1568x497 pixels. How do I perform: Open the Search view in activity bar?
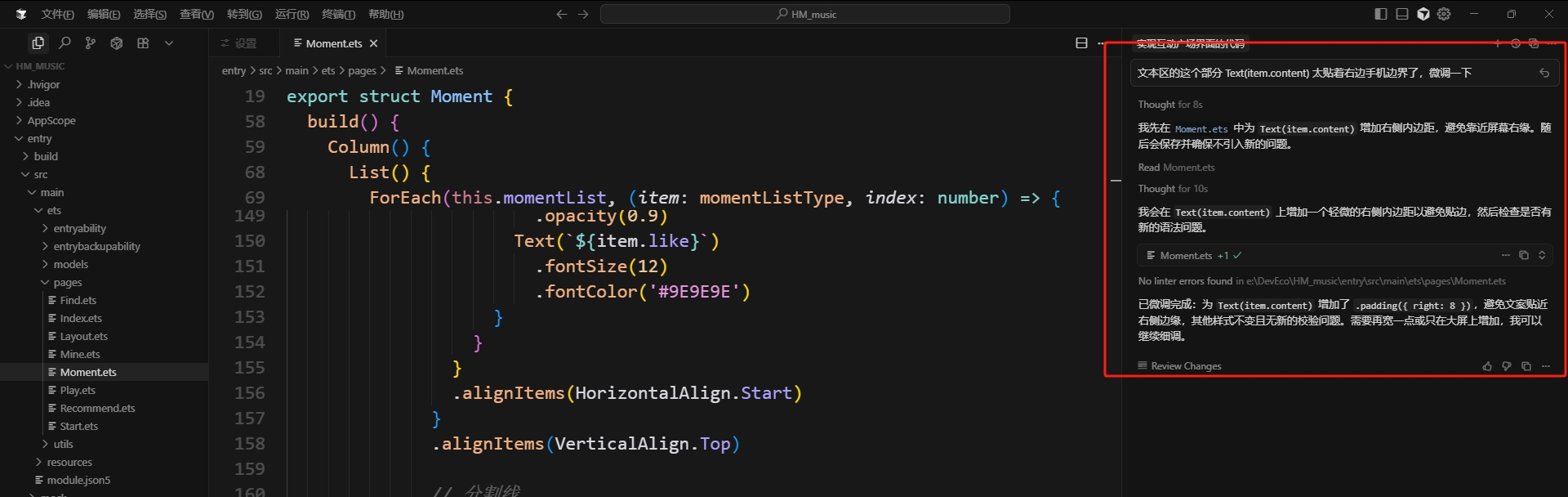pos(65,43)
